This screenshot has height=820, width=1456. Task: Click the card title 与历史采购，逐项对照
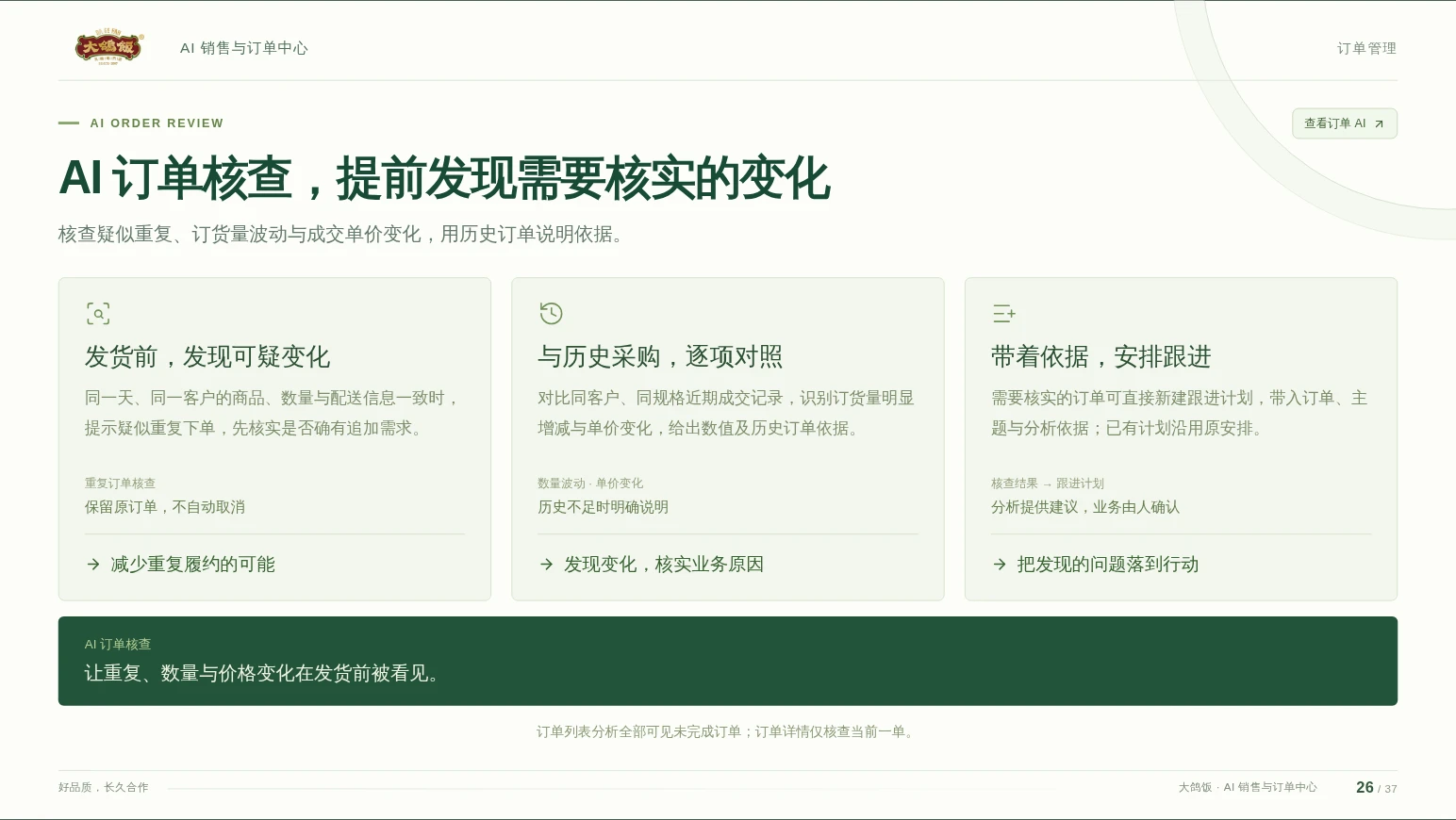pyautogui.click(x=660, y=356)
